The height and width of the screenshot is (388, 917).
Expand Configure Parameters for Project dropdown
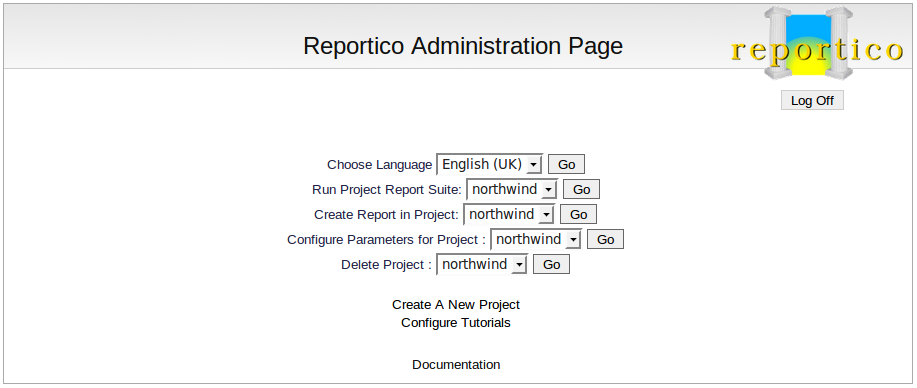tap(536, 239)
